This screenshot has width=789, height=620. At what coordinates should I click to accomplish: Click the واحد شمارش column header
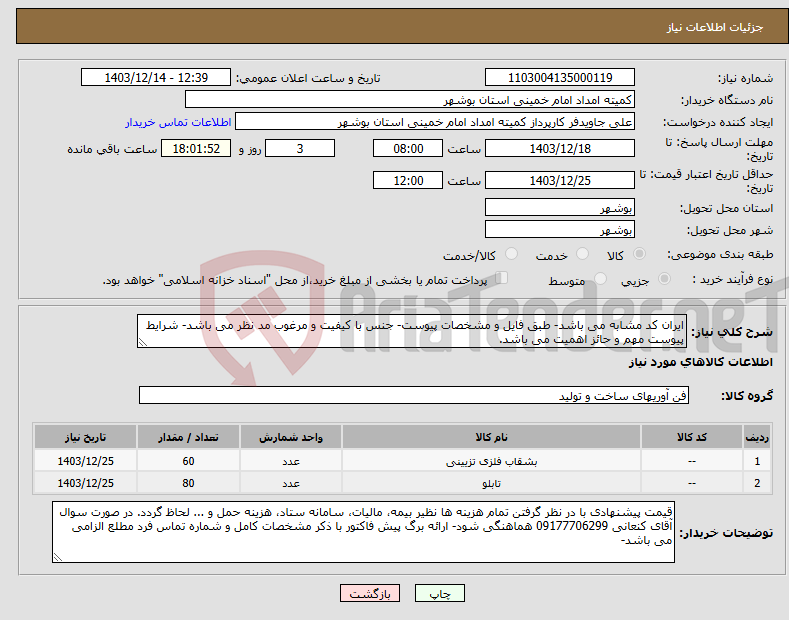pyautogui.click(x=291, y=437)
